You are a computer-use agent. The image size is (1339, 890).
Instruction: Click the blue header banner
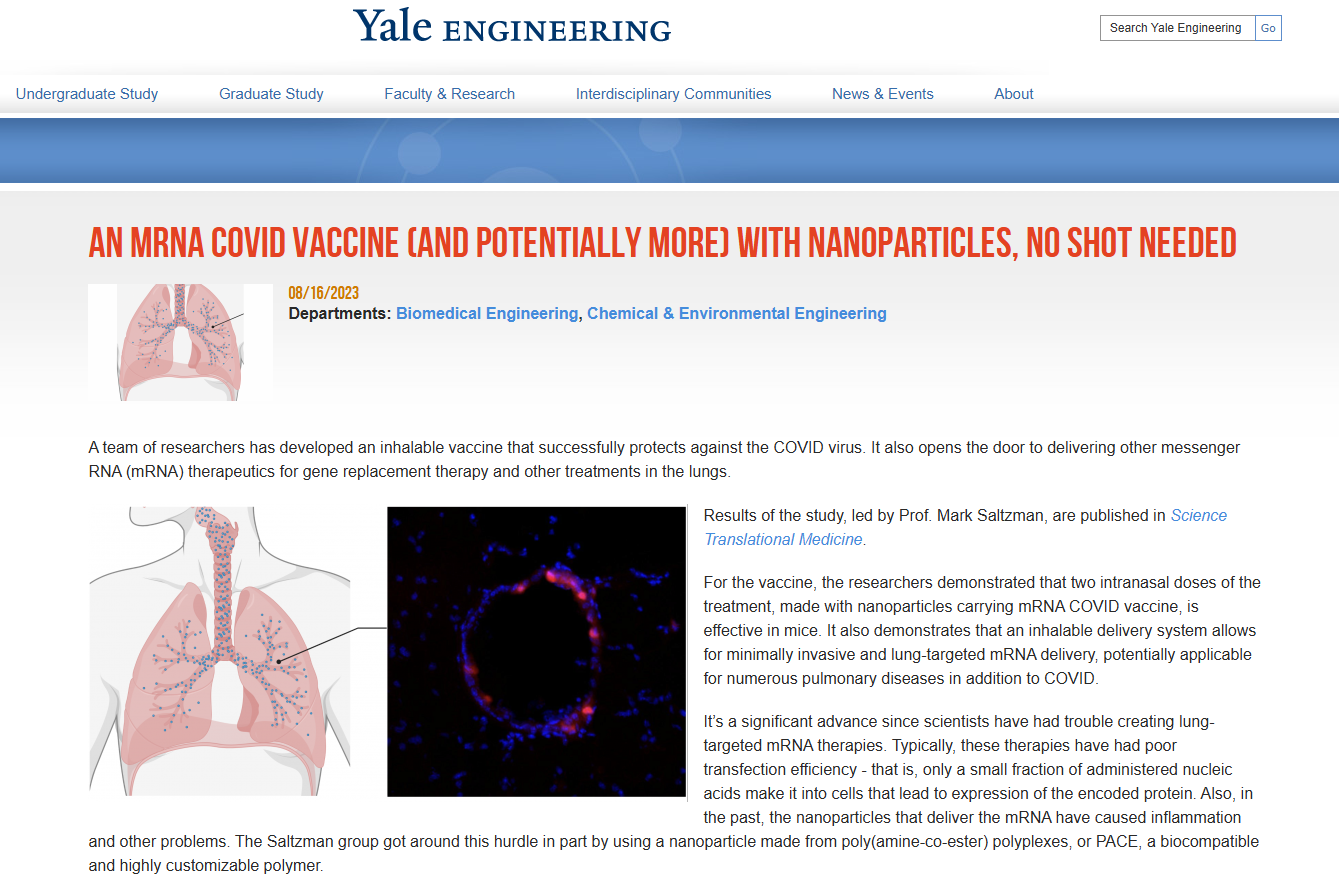(x=669, y=151)
